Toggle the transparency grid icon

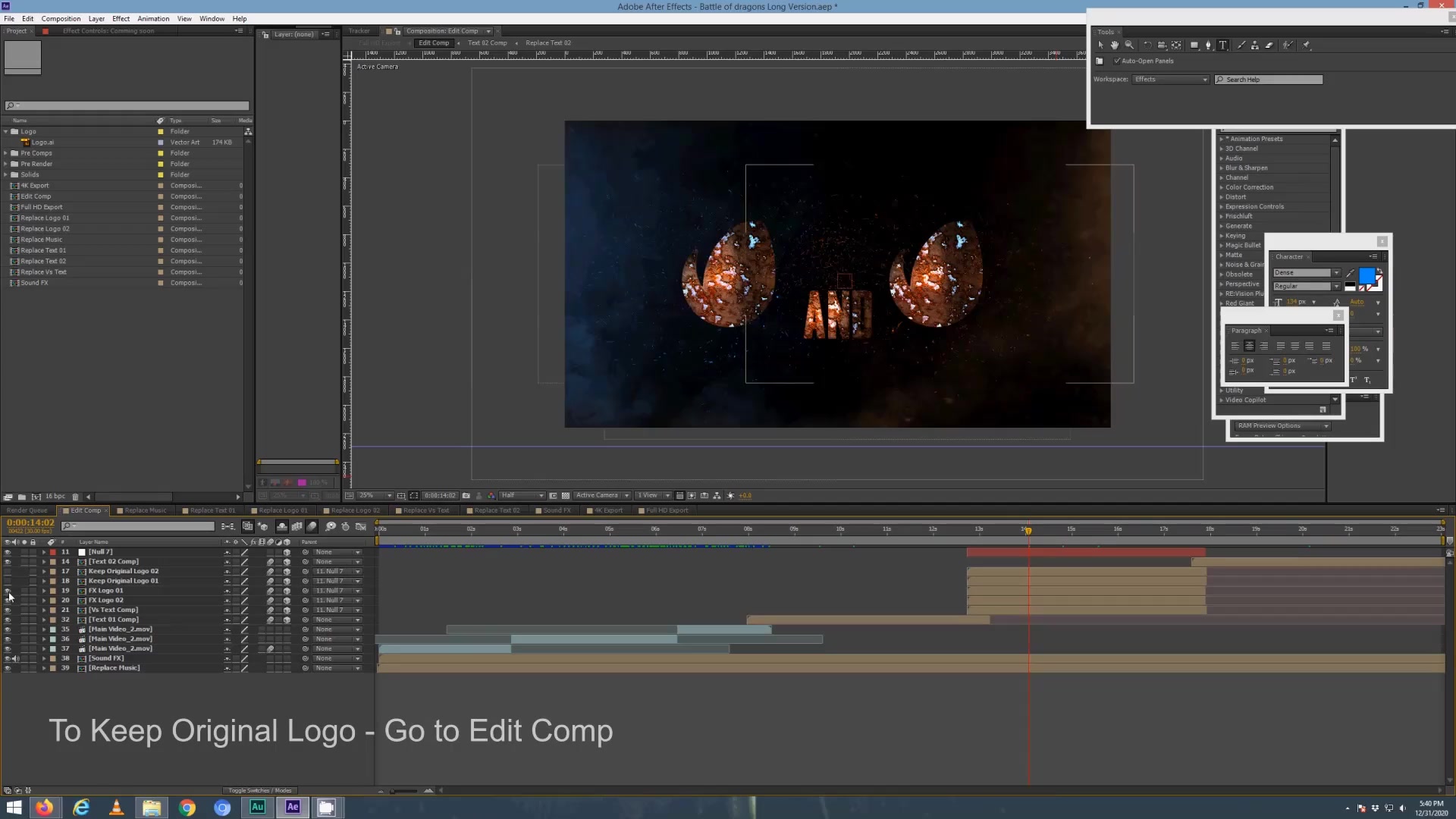(566, 496)
